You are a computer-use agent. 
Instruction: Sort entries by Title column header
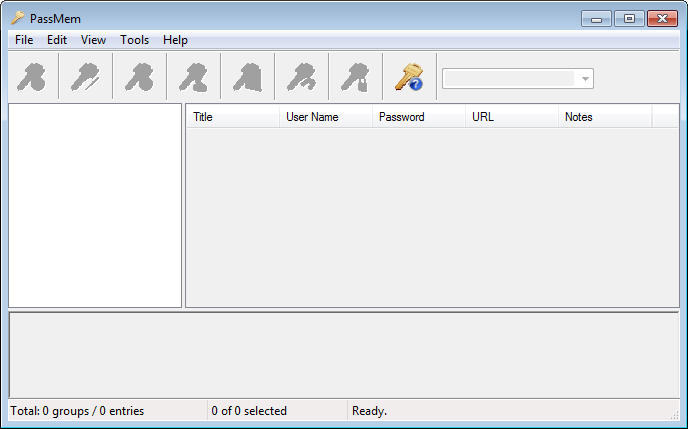click(233, 117)
